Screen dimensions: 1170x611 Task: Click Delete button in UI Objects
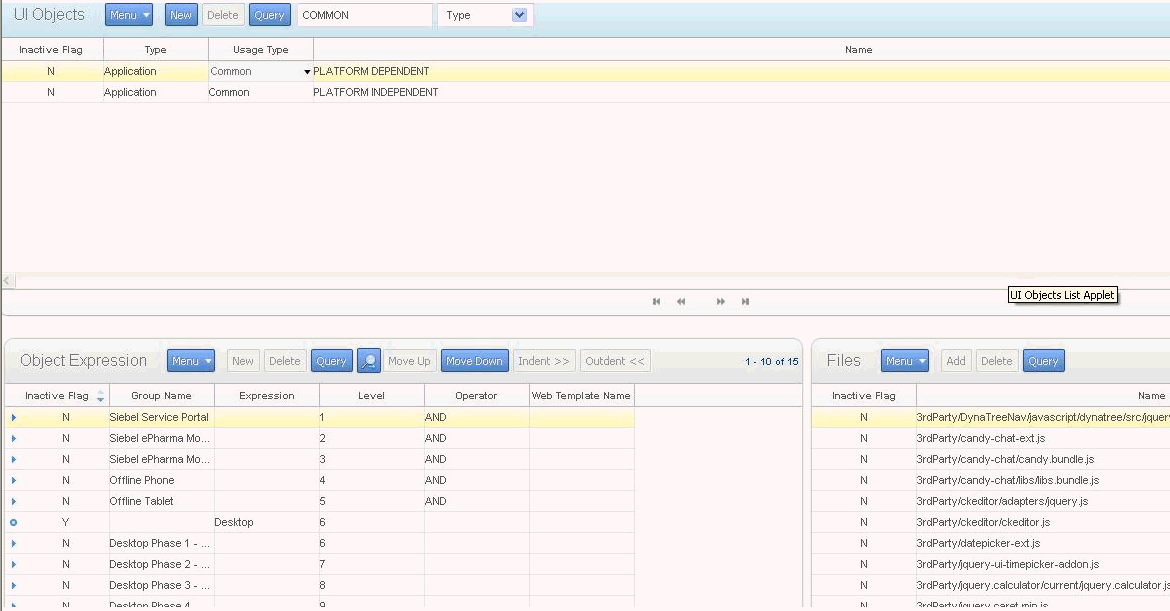pos(222,15)
